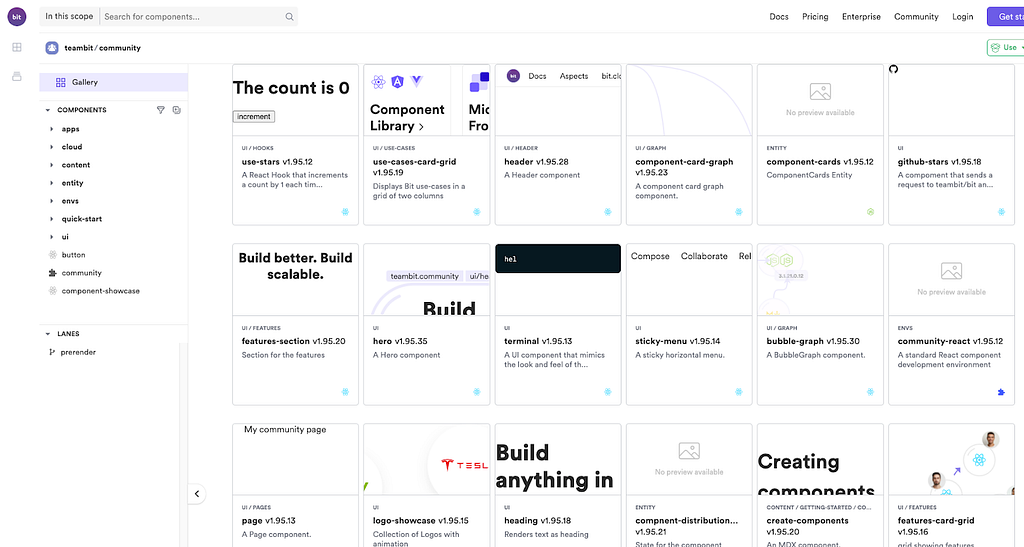Click the icon beside the components filter
The width and height of the screenshot is (1024, 547).
click(176, 110)
